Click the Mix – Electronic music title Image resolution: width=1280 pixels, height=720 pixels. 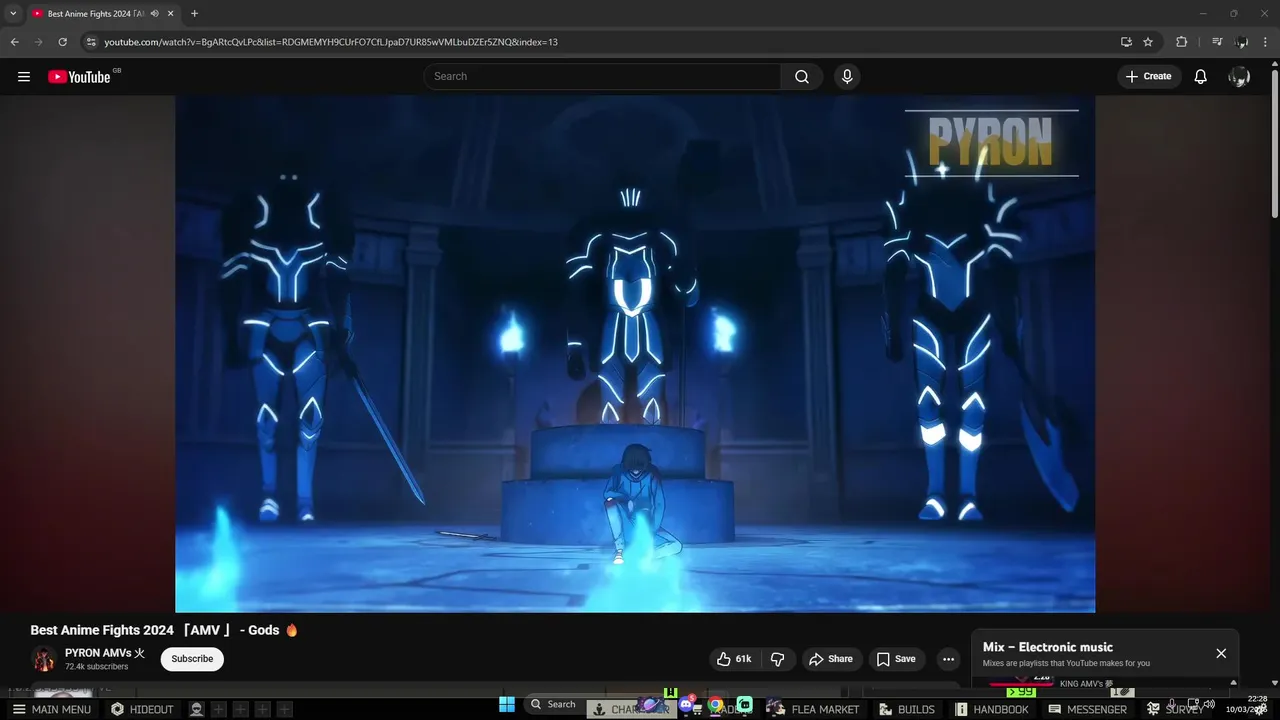pyautogui.click(x=1048, y=647)
